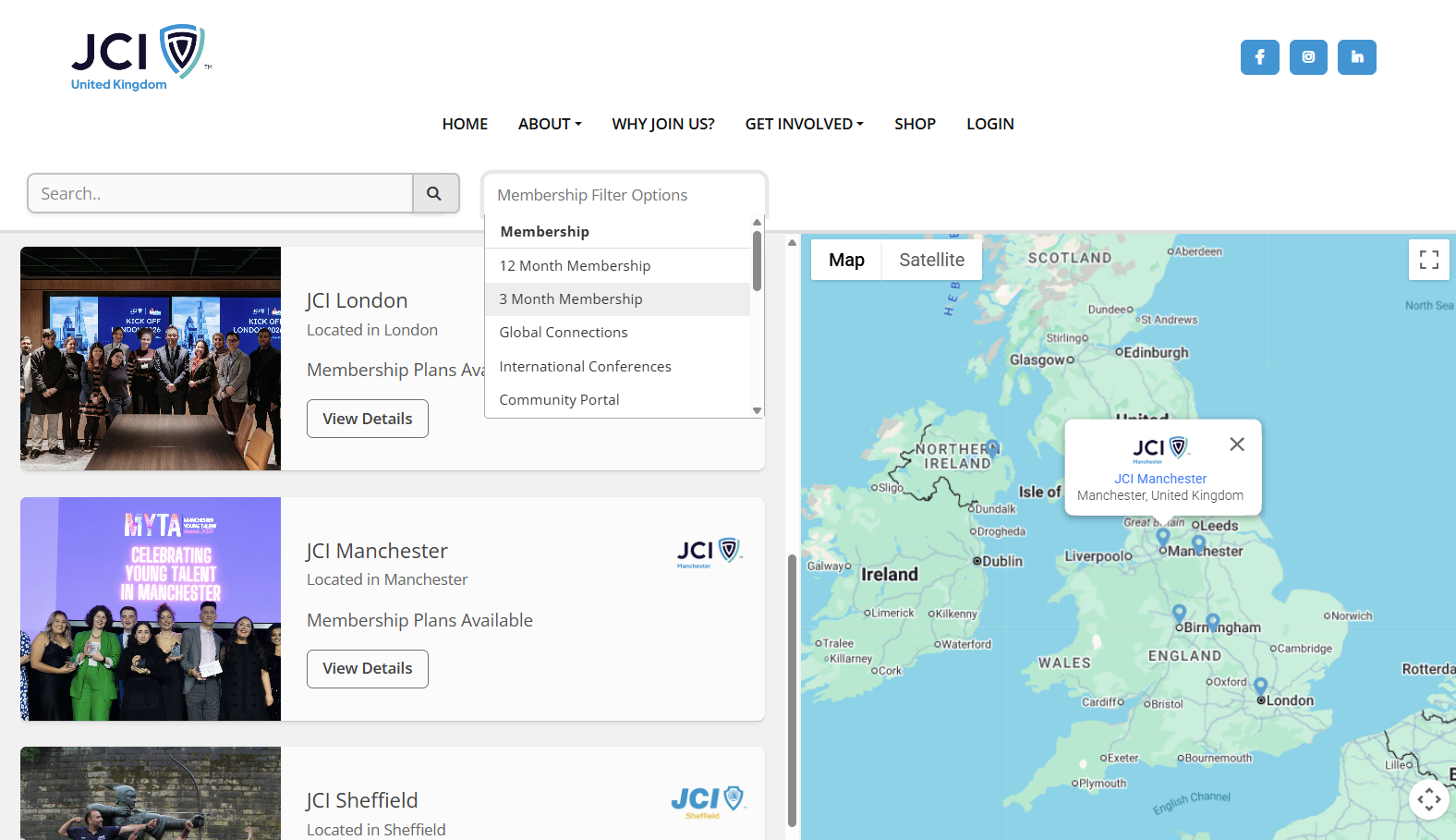Viewport: 1456px width, 840px height.
Task: Open JCI Manchester link in map popup
Action: click(1160, 479)
